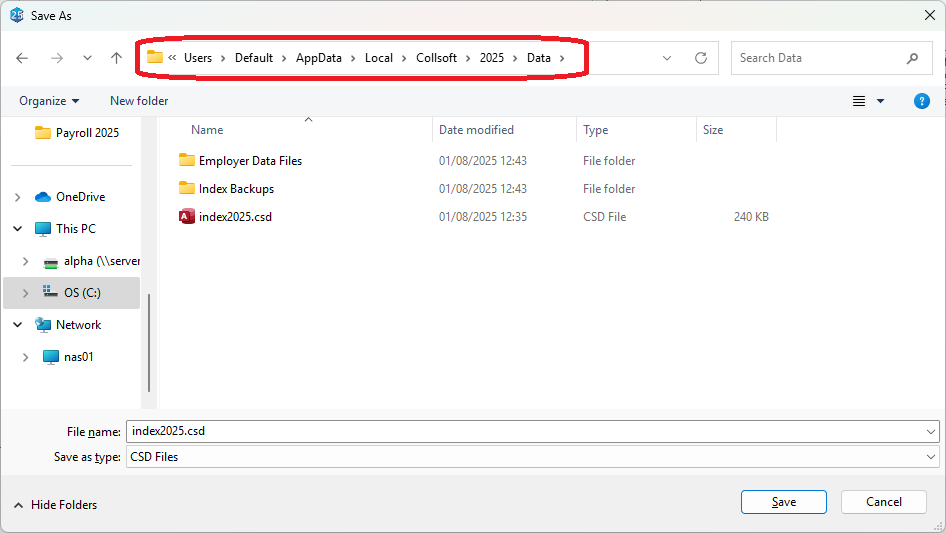The width and height of the screenshot is (946, 533).
Task: Click the File name input field
Action: (525, 432)
